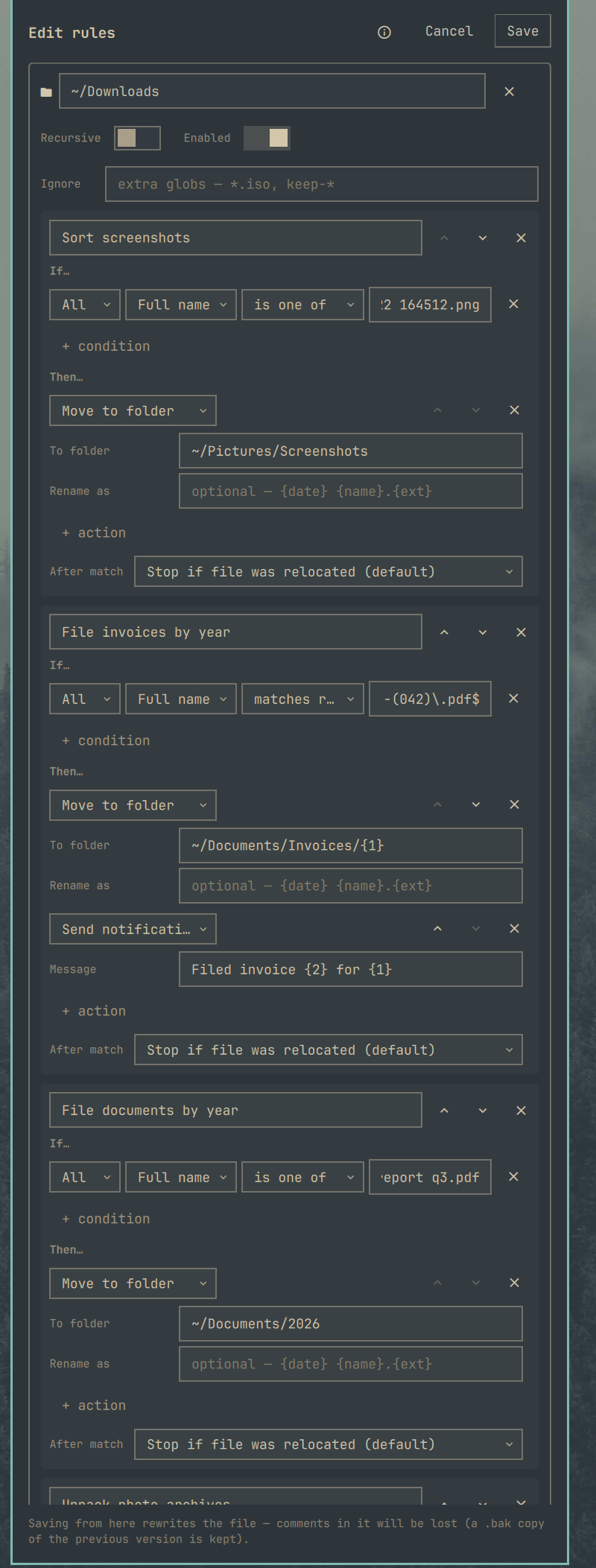
Task: Save the edited rules
Action: [523, 31]
